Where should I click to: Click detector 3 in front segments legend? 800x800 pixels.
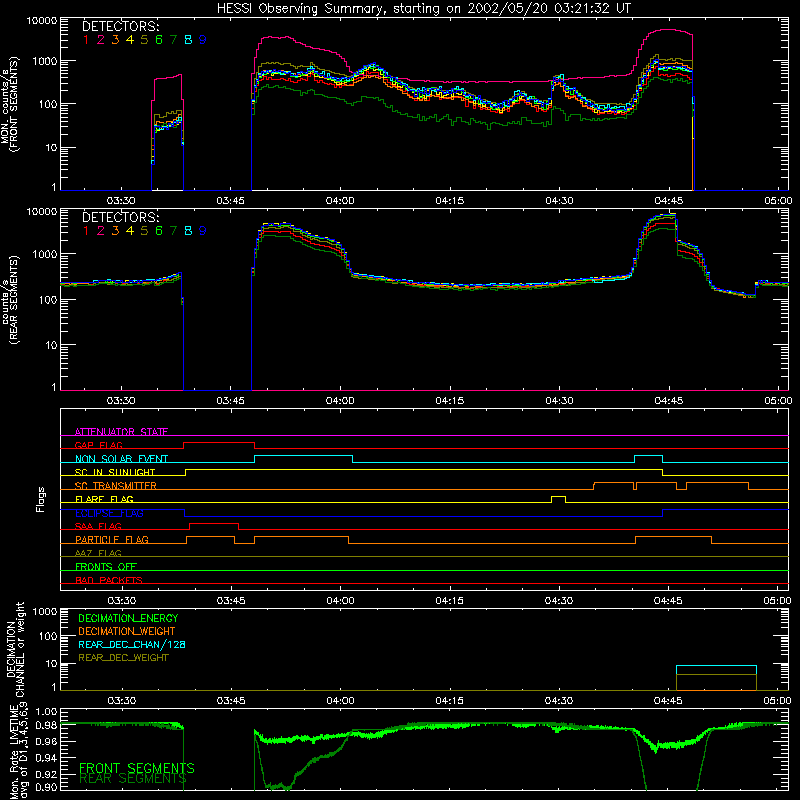[x=115, y=40]
